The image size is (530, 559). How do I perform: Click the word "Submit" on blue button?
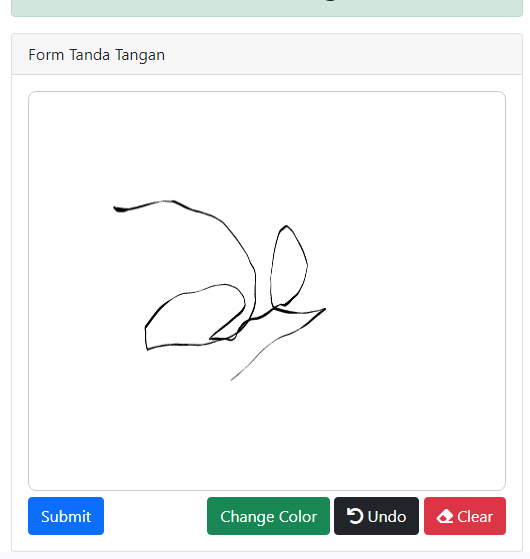66,517
